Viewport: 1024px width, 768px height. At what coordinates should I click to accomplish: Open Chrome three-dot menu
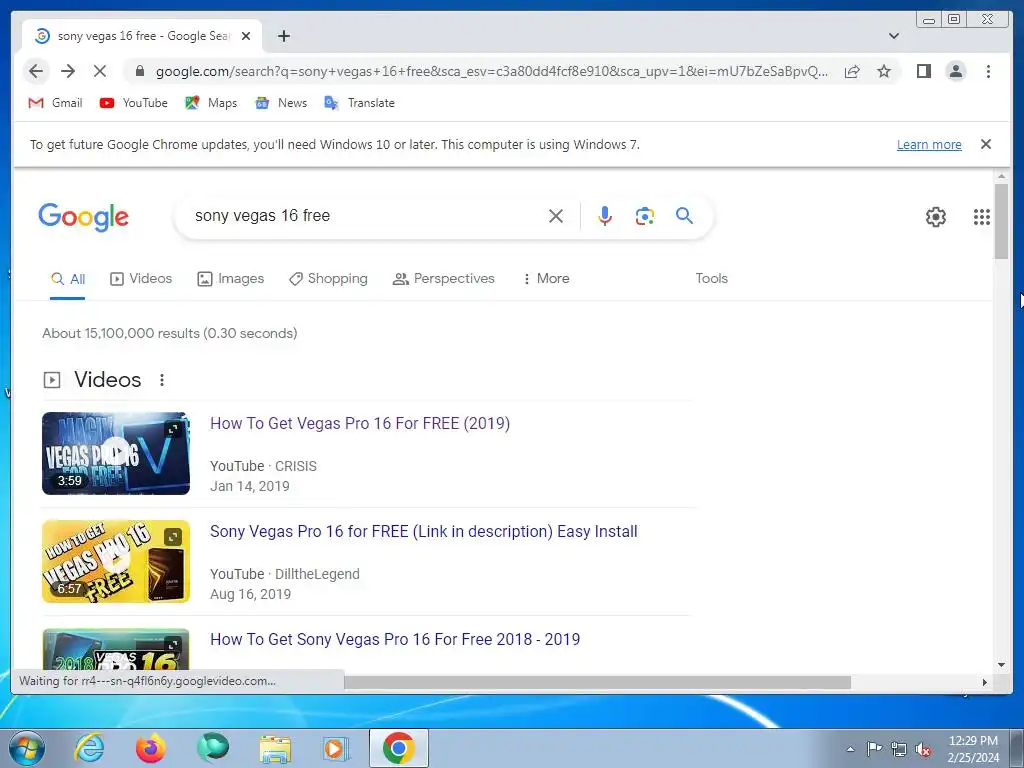pos(988,71)
